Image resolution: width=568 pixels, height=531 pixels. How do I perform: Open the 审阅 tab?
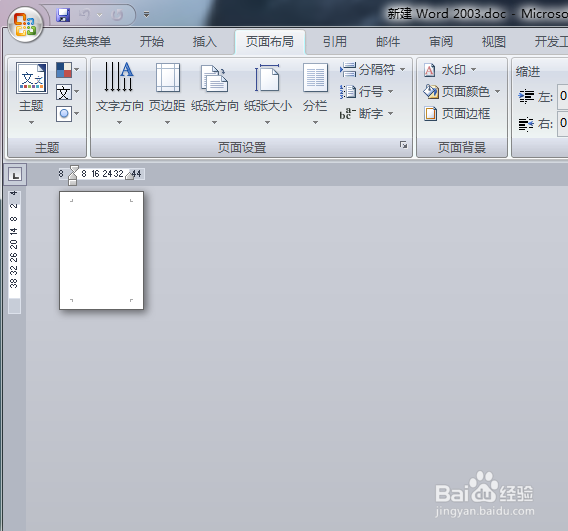point(441,42)
